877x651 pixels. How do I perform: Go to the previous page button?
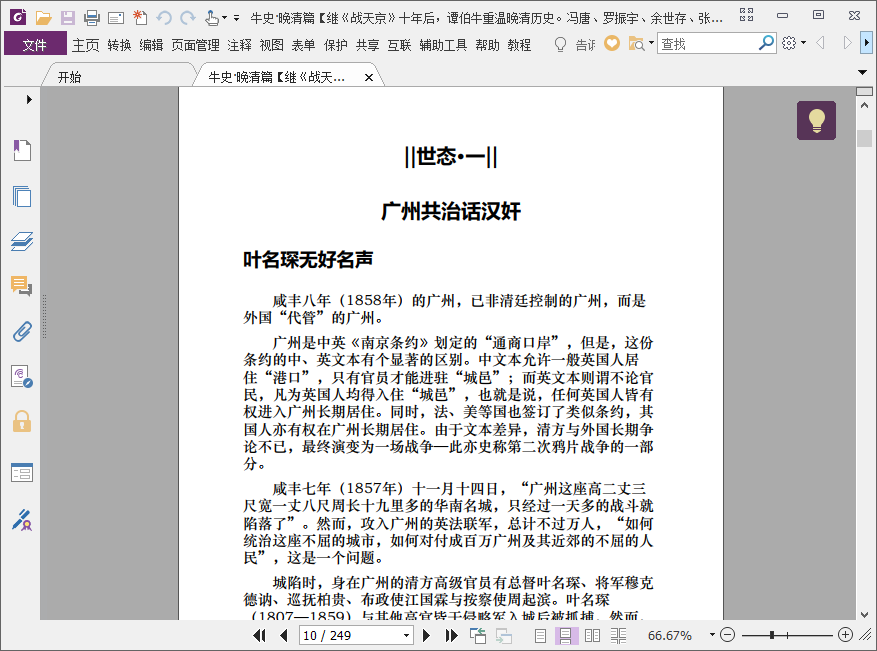[x=284, y=635]
